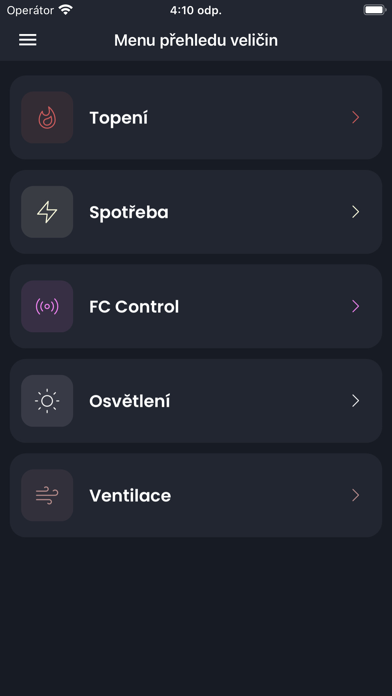Expand Topení via its red chevron
This screenshot has height=696, width=392.
(x=356, y=118)
